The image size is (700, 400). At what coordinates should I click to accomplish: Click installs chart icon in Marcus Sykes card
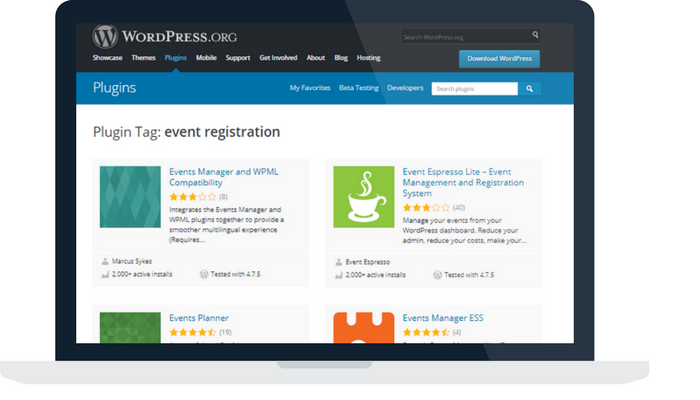coord(105,275)
